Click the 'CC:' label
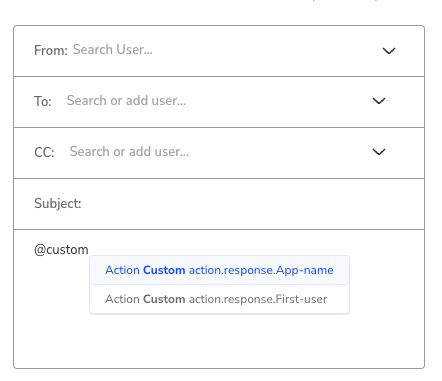 44,152
